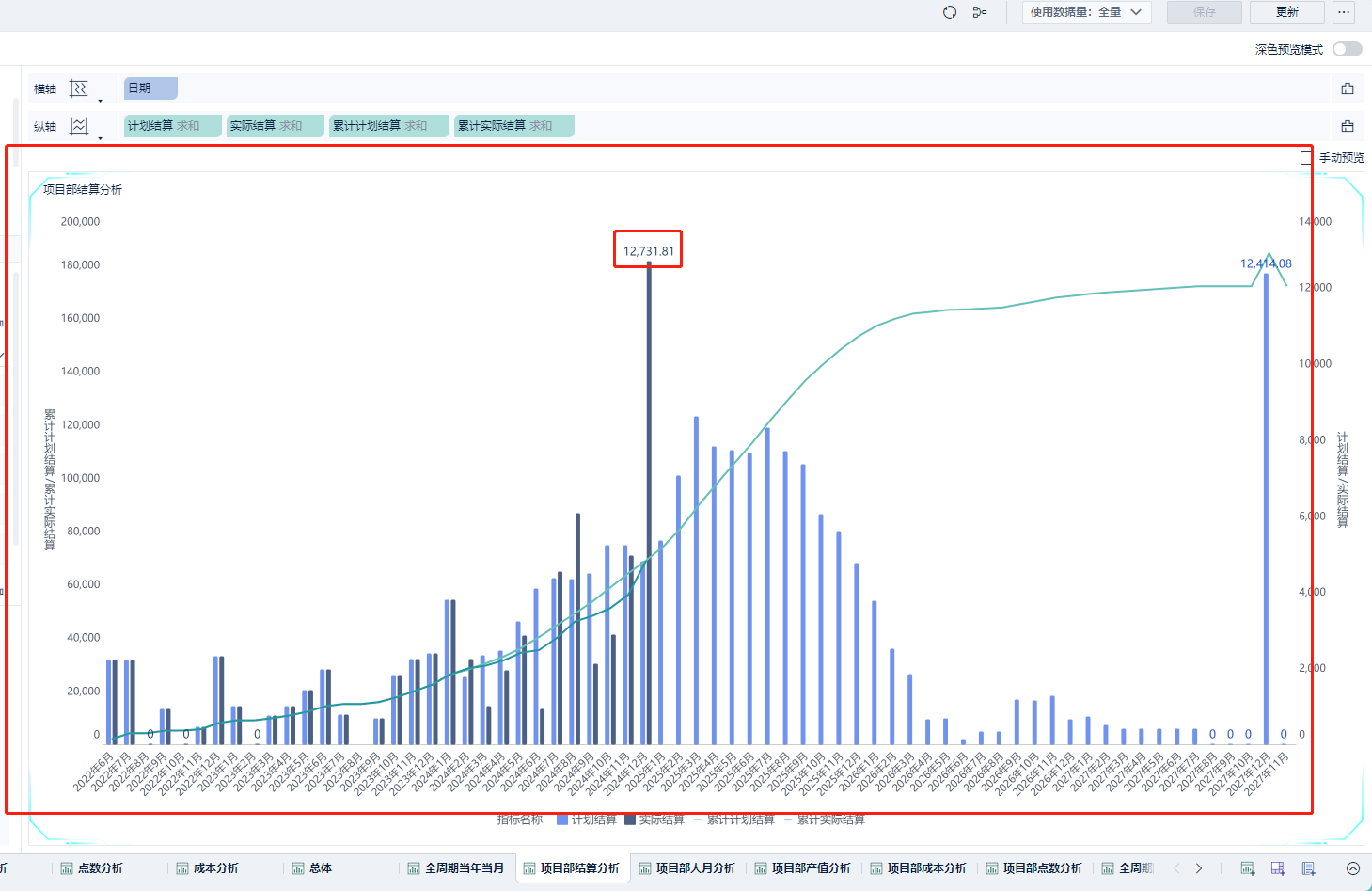Screen dimensions: 1372x891
Task: Click the toolbox icon on 横轴 row
Action: (x=1348, y=88)
